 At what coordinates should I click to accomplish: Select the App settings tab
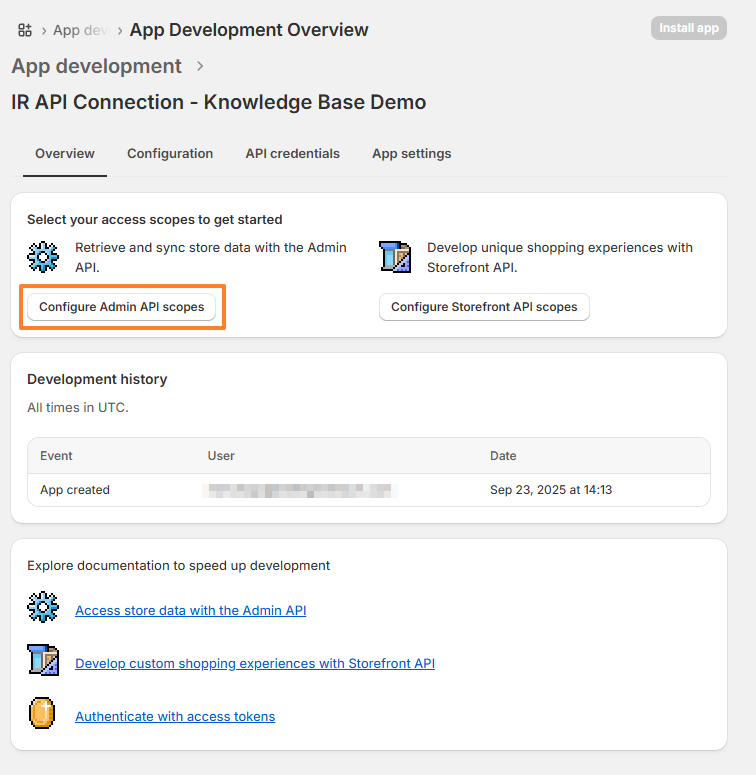(x=411, y=154)
